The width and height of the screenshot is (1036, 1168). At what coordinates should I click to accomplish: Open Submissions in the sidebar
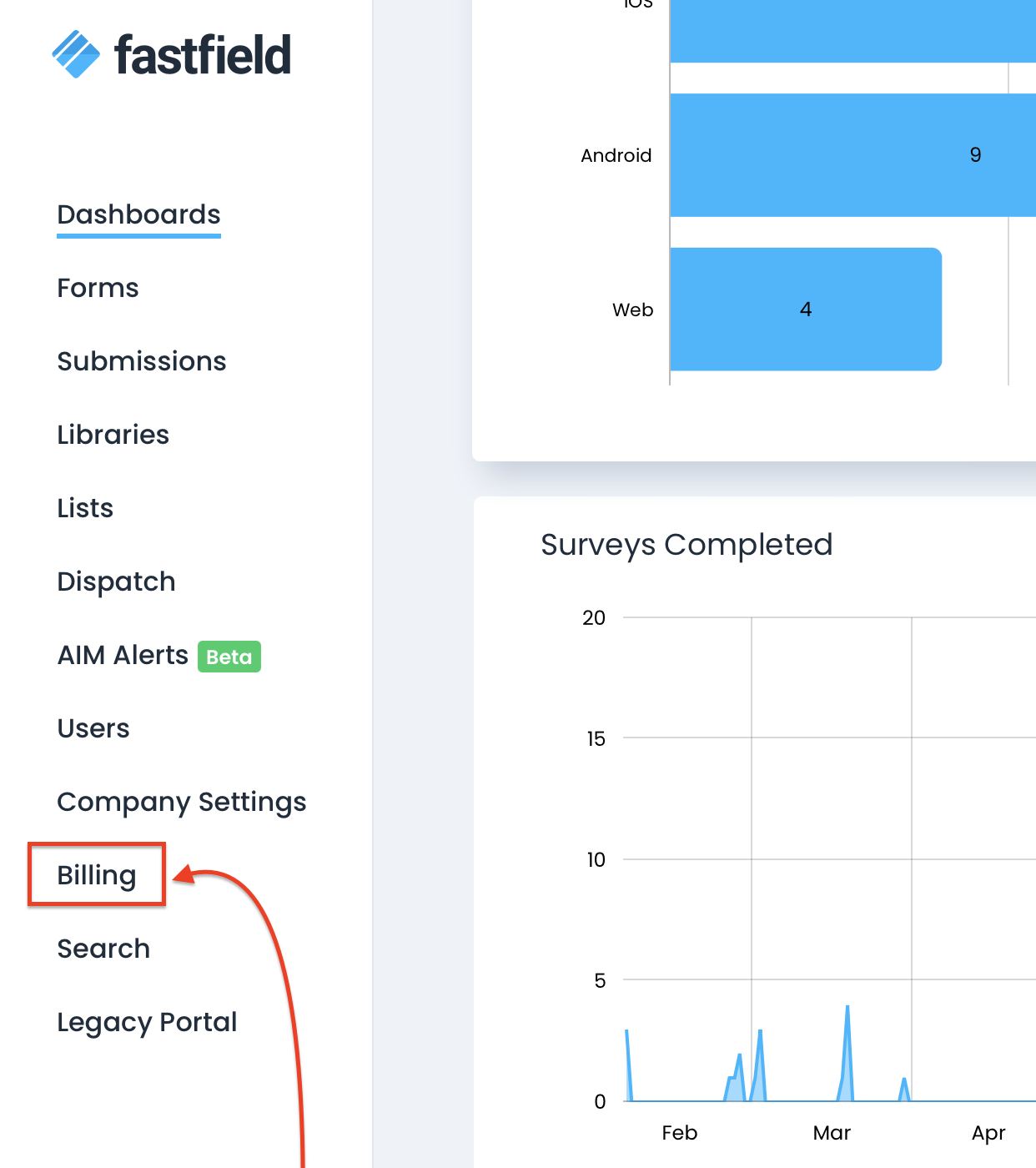click(x=142, y=361)
